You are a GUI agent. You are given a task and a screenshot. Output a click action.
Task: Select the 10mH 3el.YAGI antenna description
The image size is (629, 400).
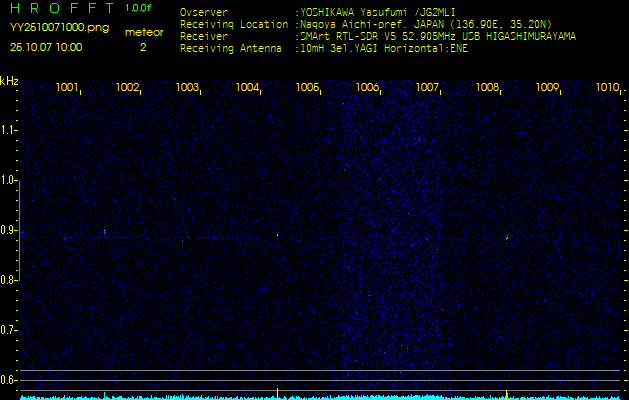[x=384, y=49]
